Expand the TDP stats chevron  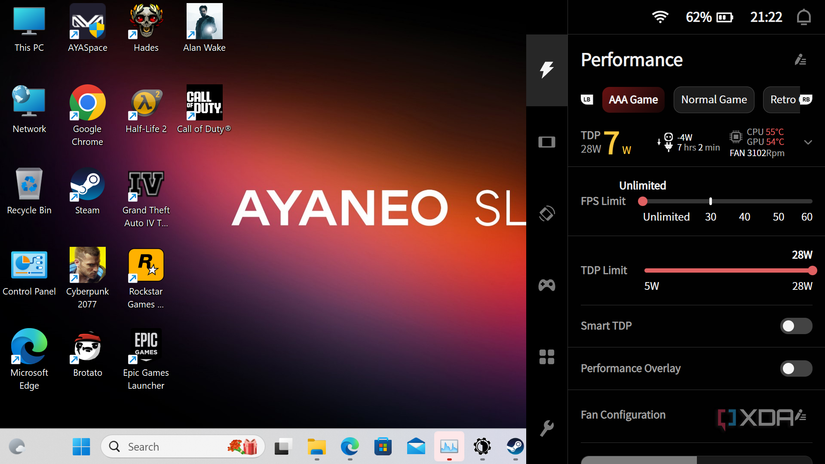click(x=808, y=142)
